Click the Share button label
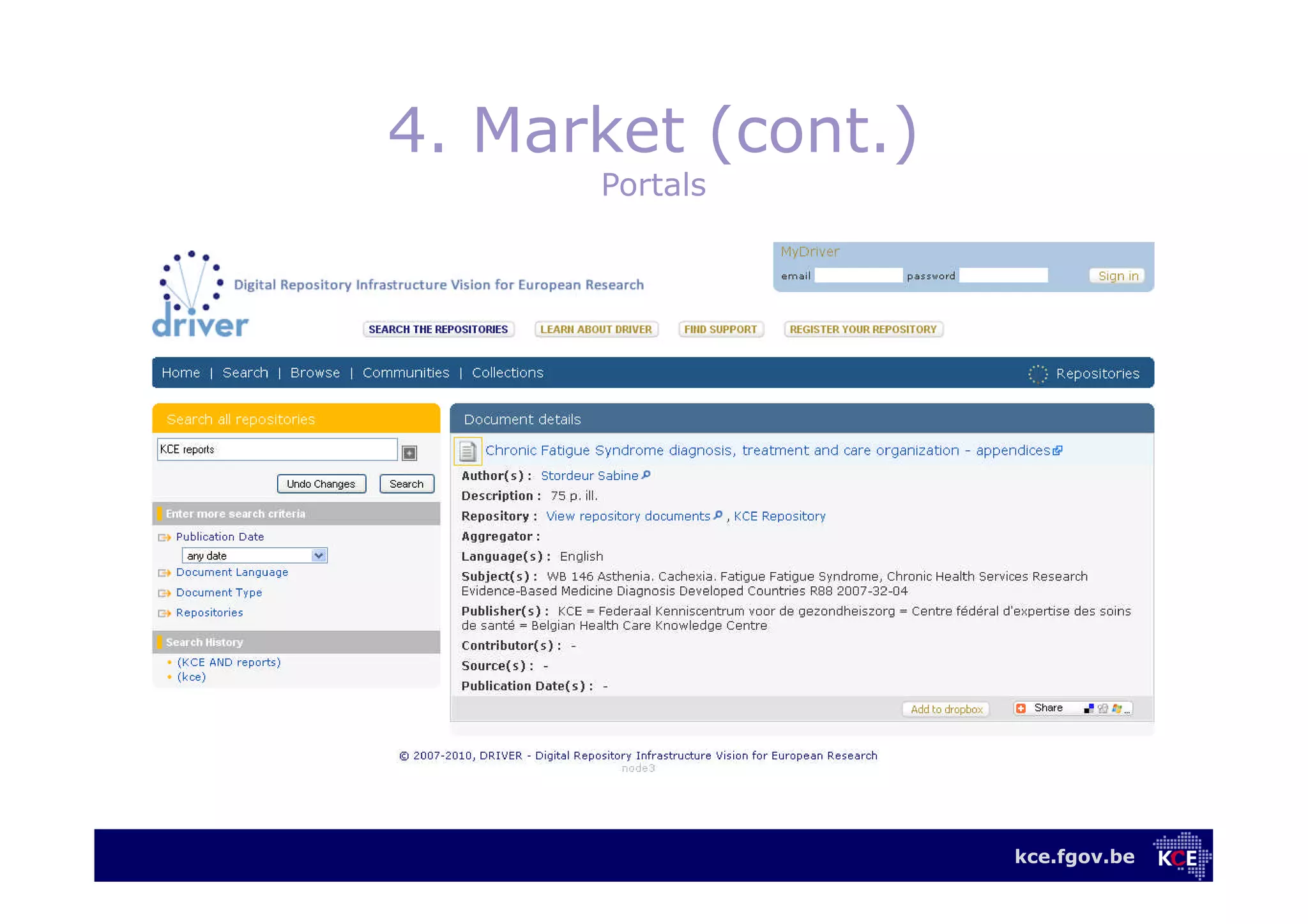Screen dimensions: 1308x924 [1048, 708]
